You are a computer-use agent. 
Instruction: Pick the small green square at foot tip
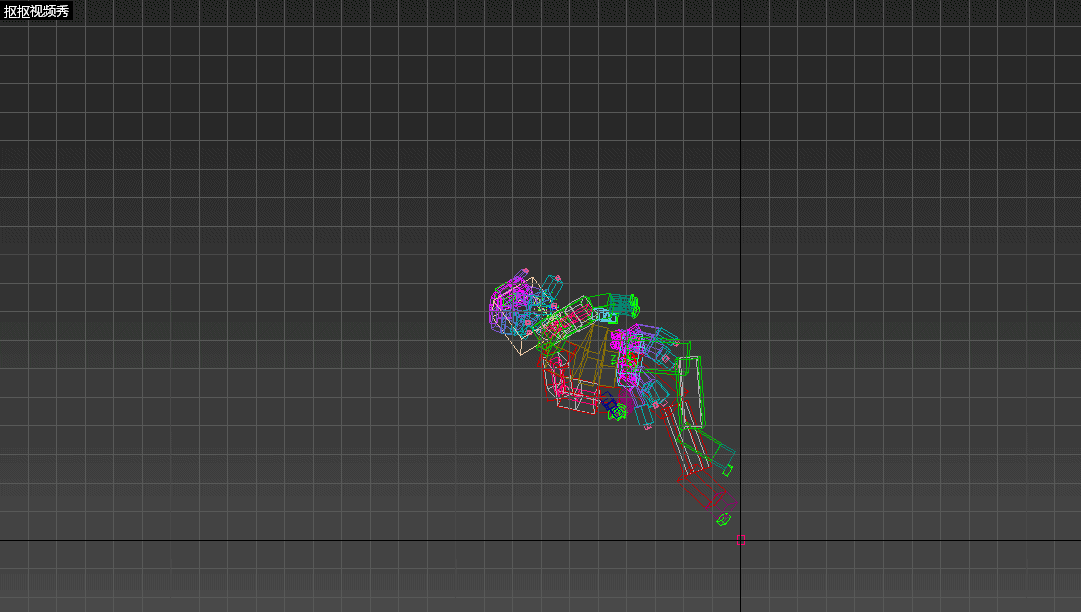point(728,469)
